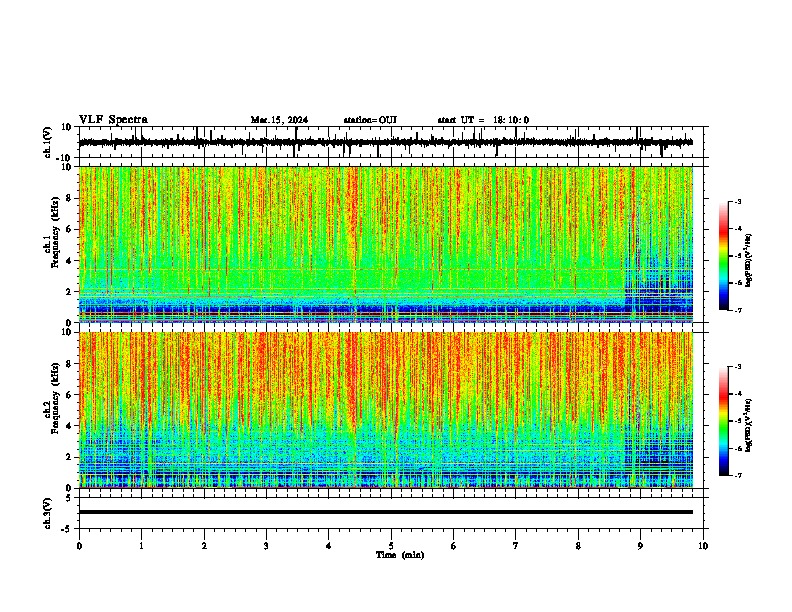Select the "start UT = 18:10:0" text

[x=483, y=120]
